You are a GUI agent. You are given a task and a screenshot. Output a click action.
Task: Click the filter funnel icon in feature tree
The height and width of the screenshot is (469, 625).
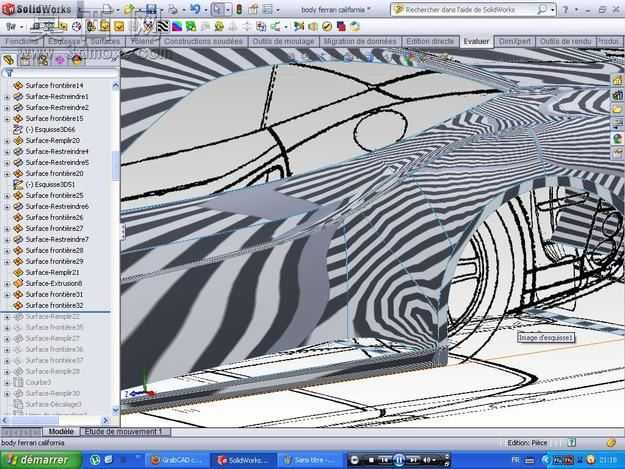tap(9, 73)
